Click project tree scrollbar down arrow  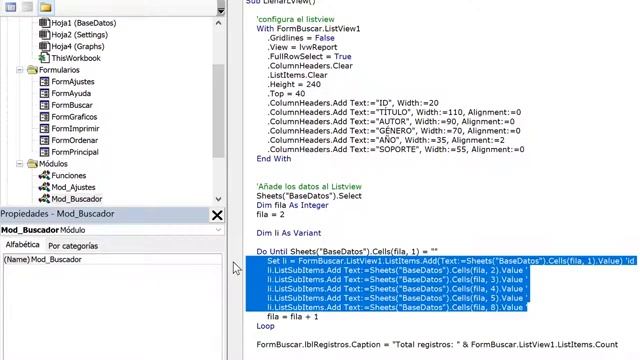click(x=218, y=199)
